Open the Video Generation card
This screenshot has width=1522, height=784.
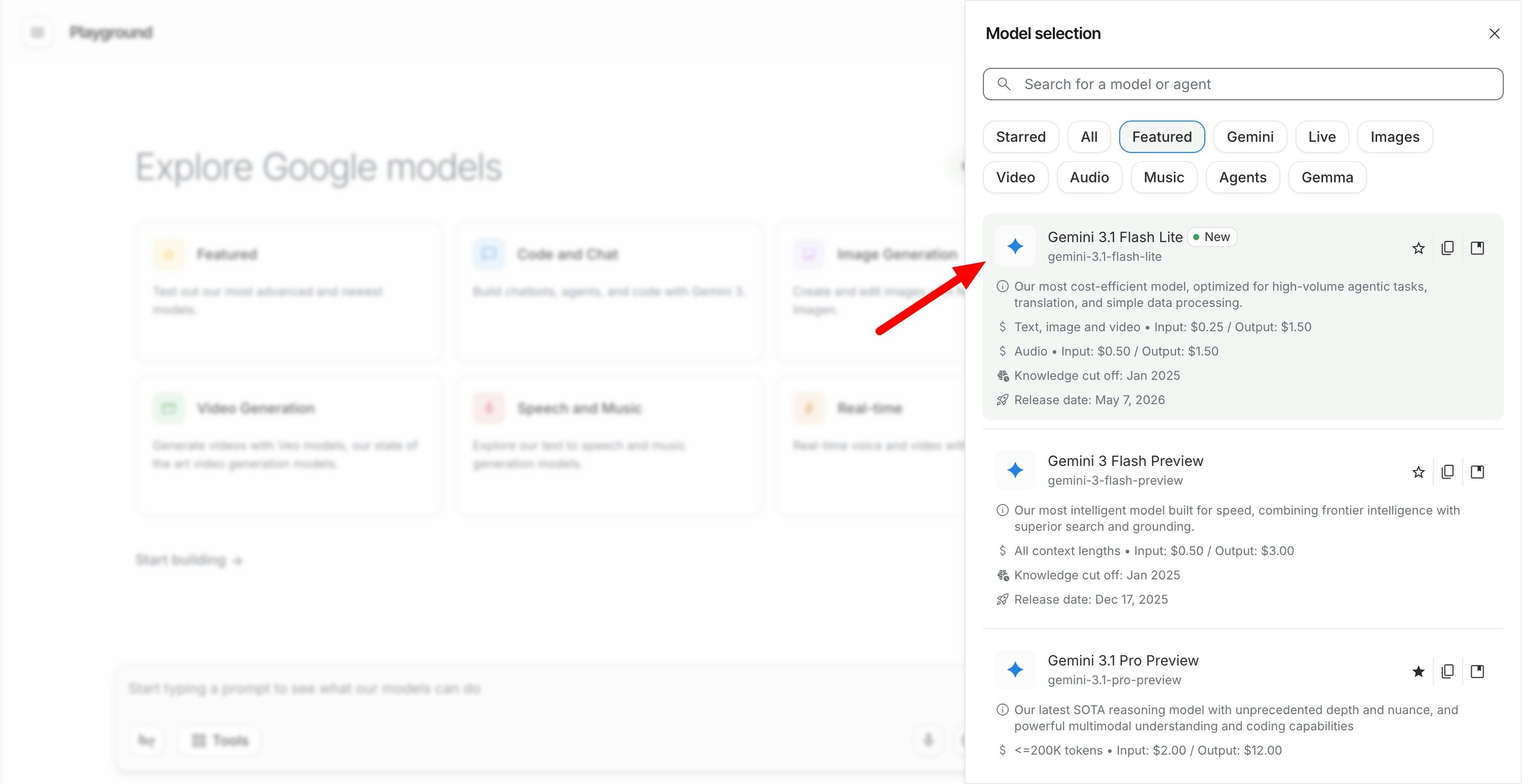tap(288, 446)
